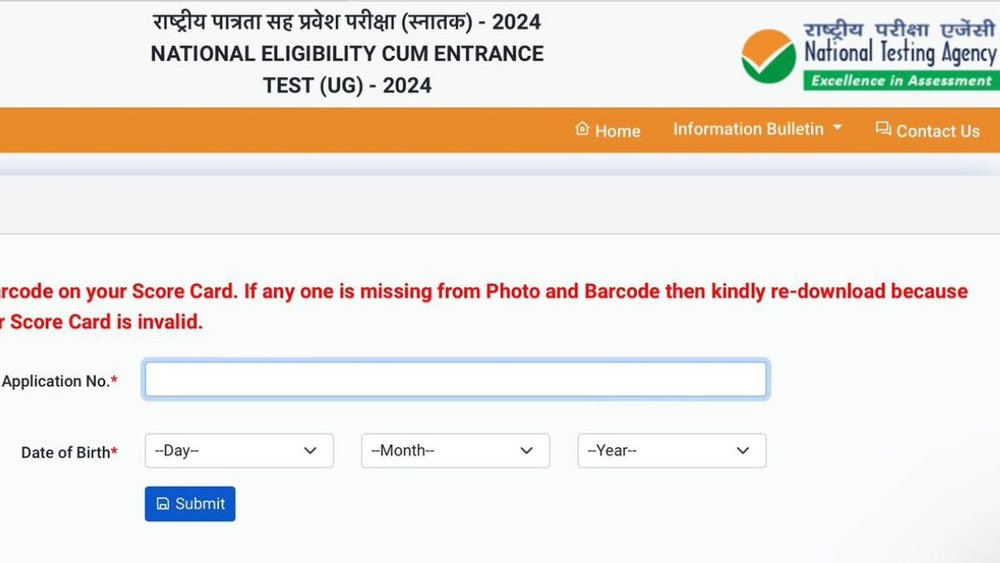Click the home icon in navbar
The height and width of the screenshot is (563, 1000).
click(582, 129)
